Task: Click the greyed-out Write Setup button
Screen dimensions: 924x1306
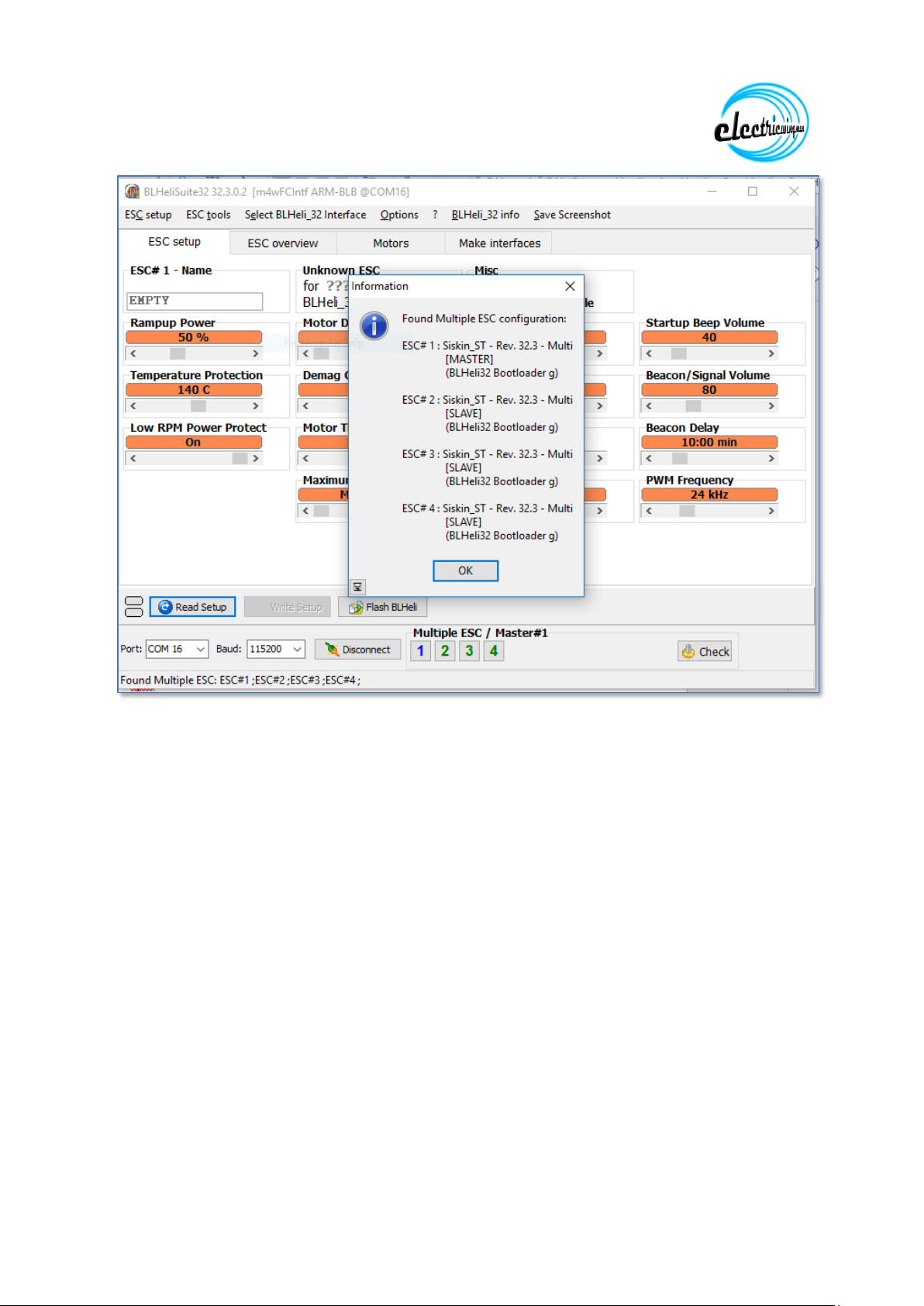Action: click(288, 607)
